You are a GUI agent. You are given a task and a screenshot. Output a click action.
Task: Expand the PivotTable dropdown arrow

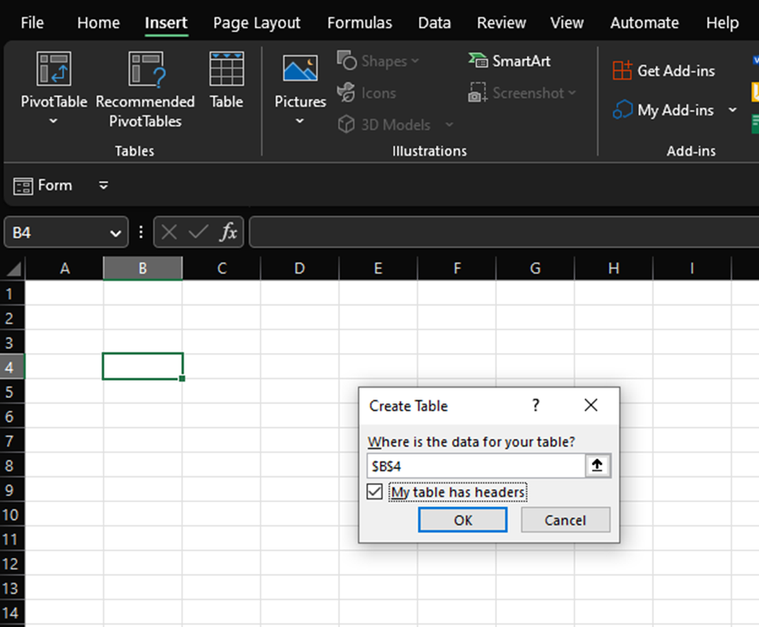[x=54, y=121]
